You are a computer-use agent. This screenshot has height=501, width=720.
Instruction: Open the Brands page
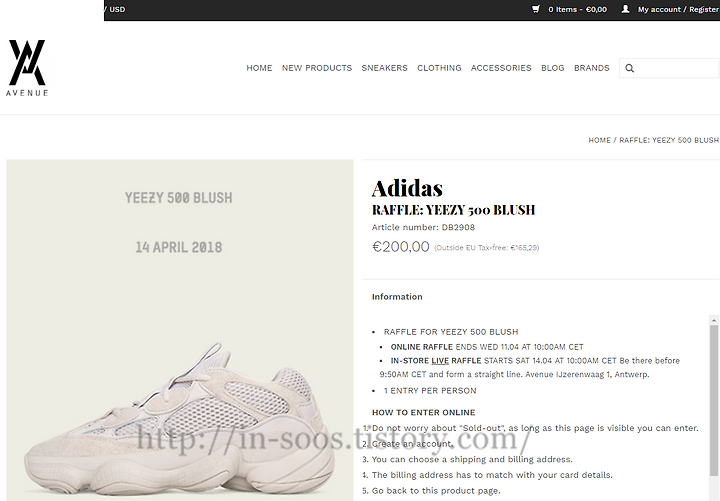coord(591,68)
